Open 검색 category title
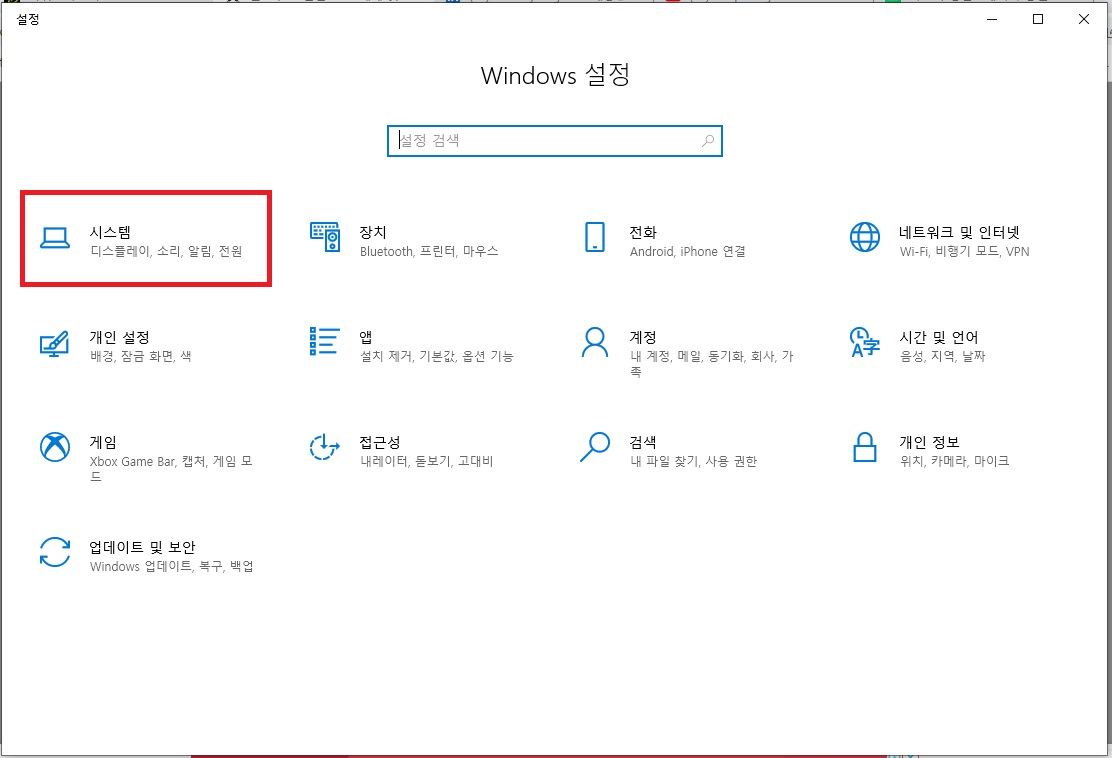 pos(643,442)
